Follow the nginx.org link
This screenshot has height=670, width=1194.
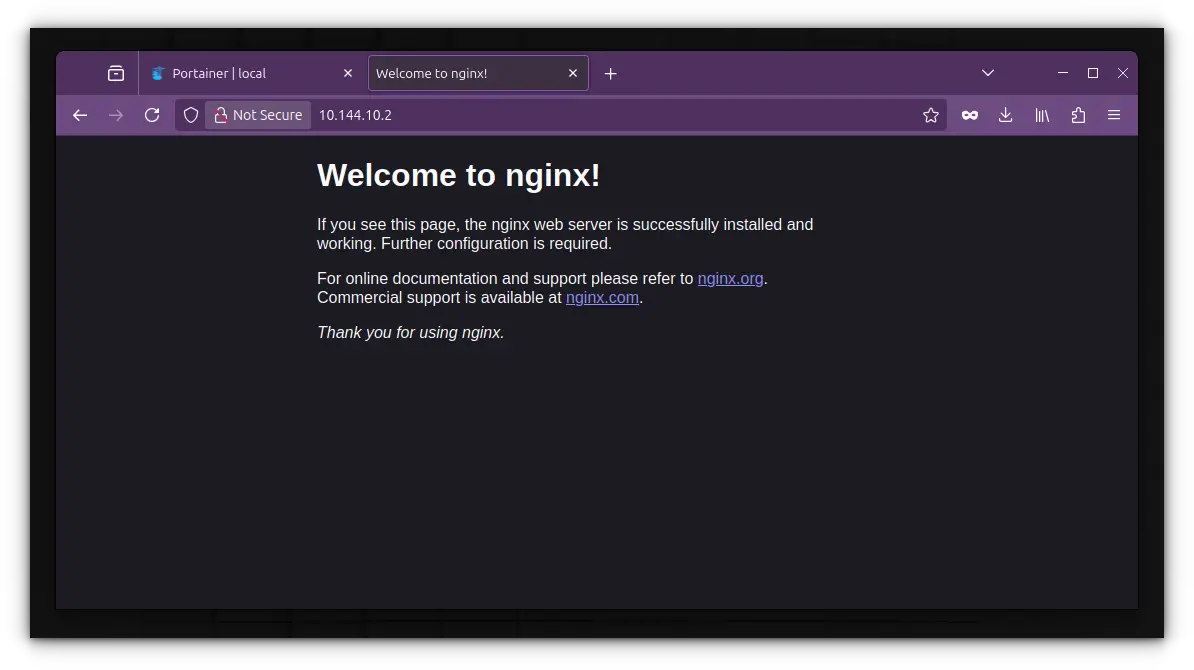click(730, 278)
